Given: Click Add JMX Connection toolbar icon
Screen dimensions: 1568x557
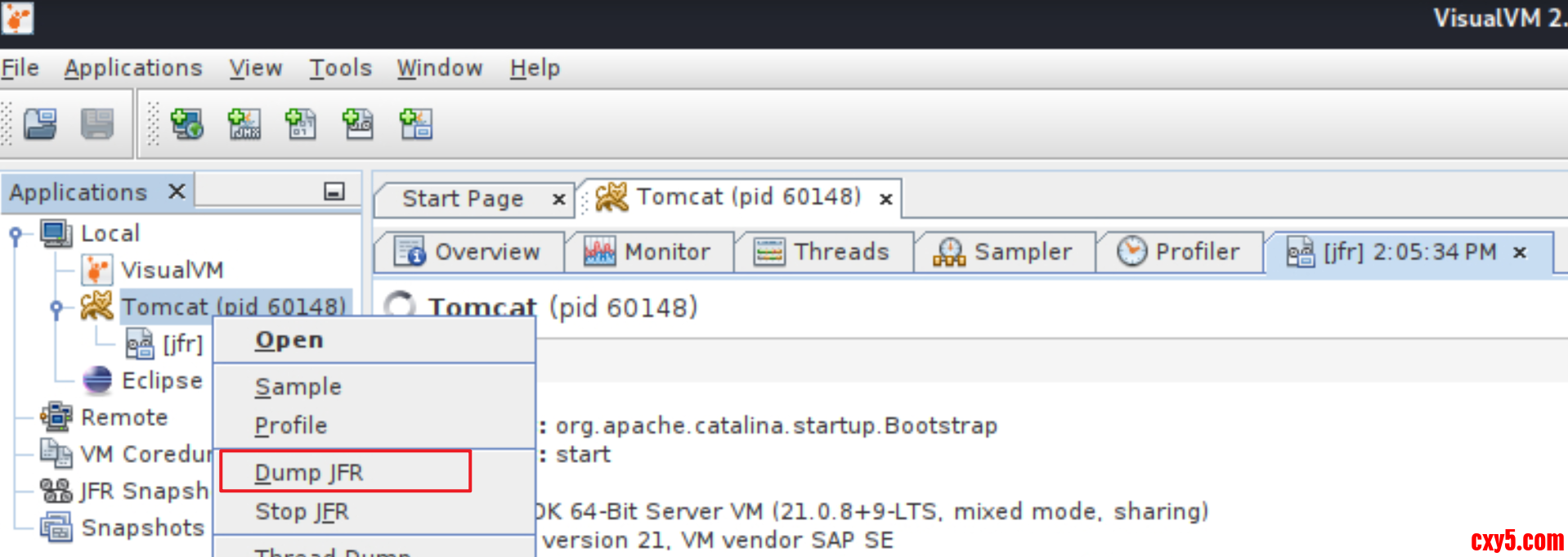Looking at the screenshot, I should tap(244, 124).
